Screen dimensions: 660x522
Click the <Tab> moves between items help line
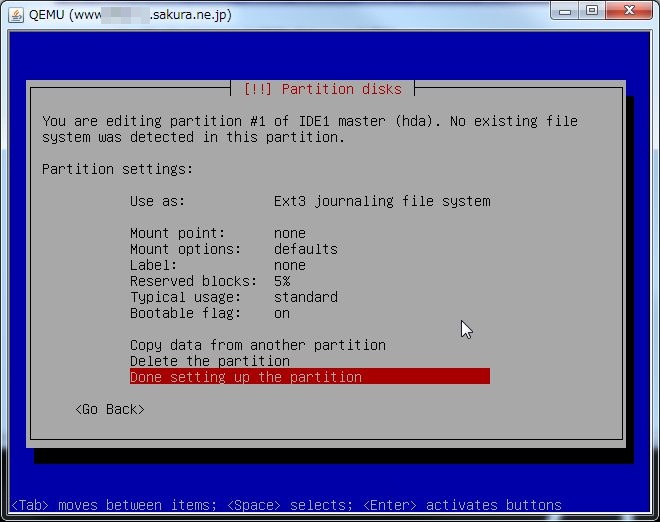pyautogui.click(x=286, y=505)
